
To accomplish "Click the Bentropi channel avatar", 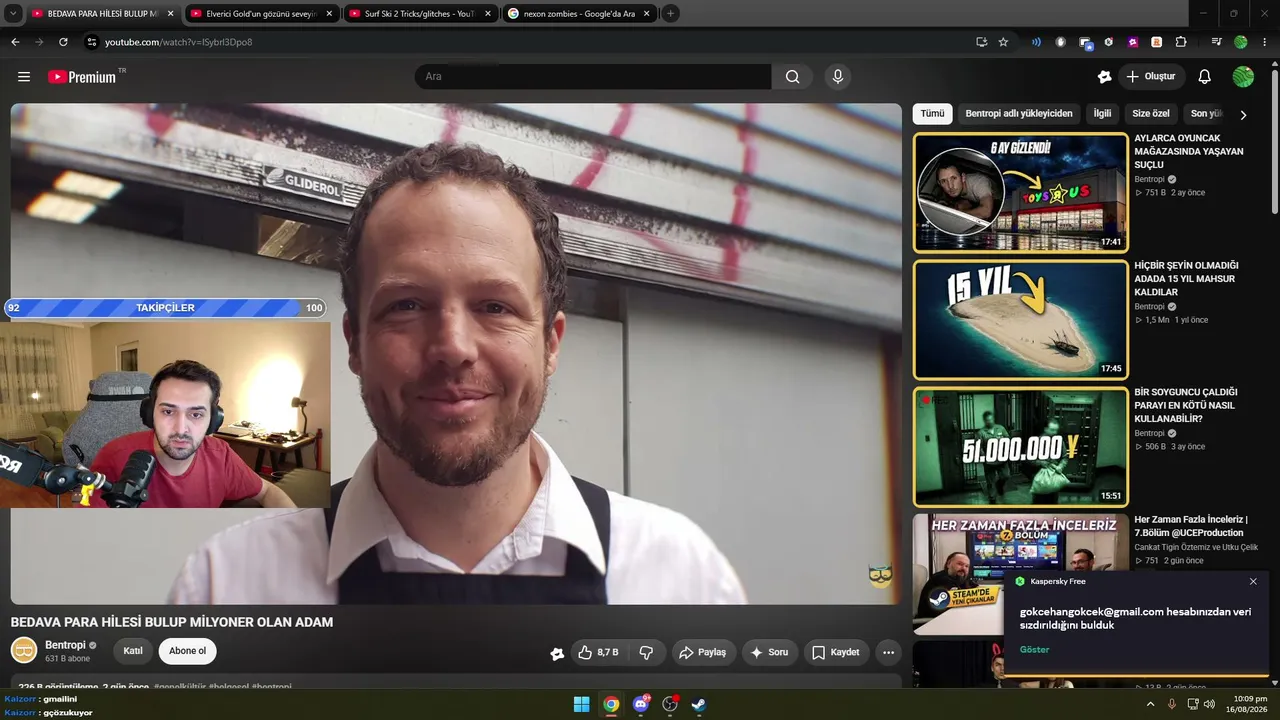I will [24, 651].
